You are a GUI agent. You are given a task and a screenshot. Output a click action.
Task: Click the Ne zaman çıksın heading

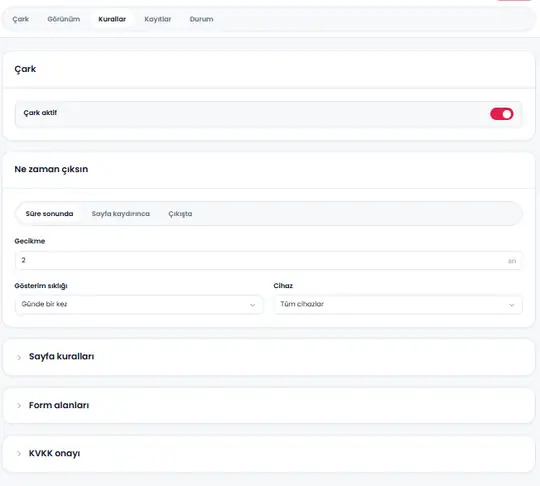point(51,169)
